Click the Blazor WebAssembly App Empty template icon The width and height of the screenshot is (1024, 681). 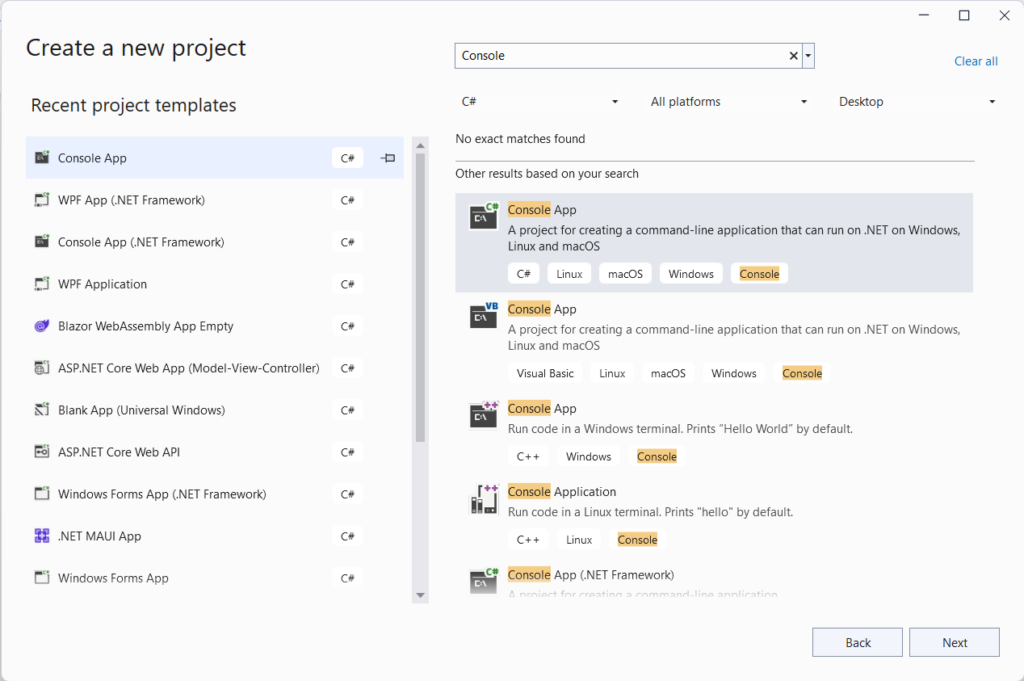pos(41,326)
